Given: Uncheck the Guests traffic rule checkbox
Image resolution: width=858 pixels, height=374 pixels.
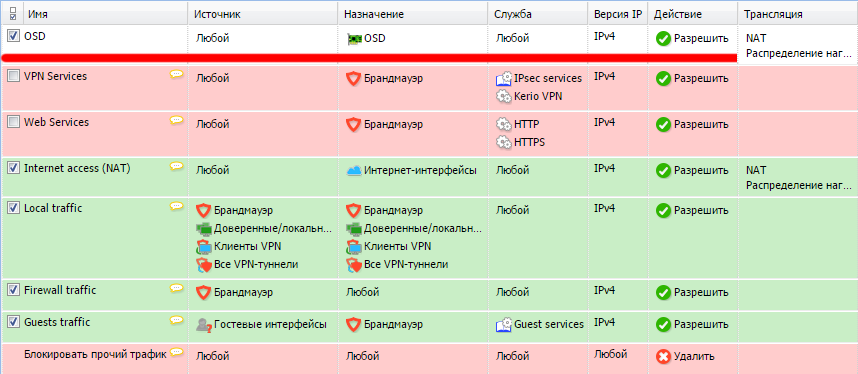Looking at the screenshot, I should [x=13, y=323].
